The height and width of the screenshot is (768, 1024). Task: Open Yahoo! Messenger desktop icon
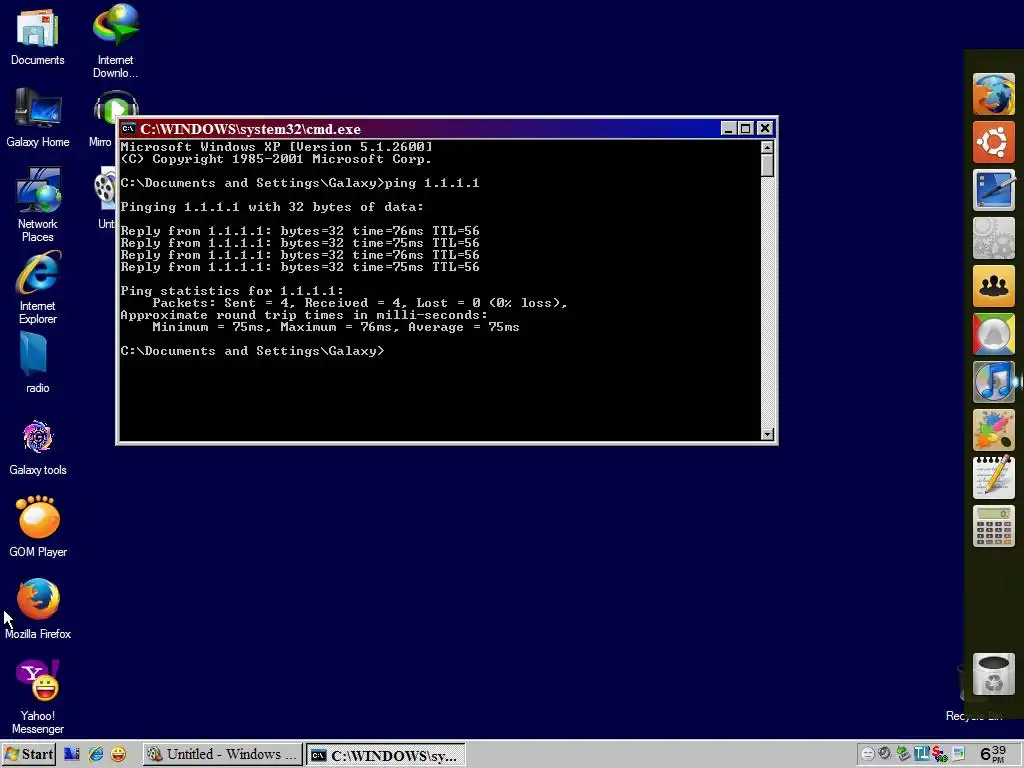(38, 697)
